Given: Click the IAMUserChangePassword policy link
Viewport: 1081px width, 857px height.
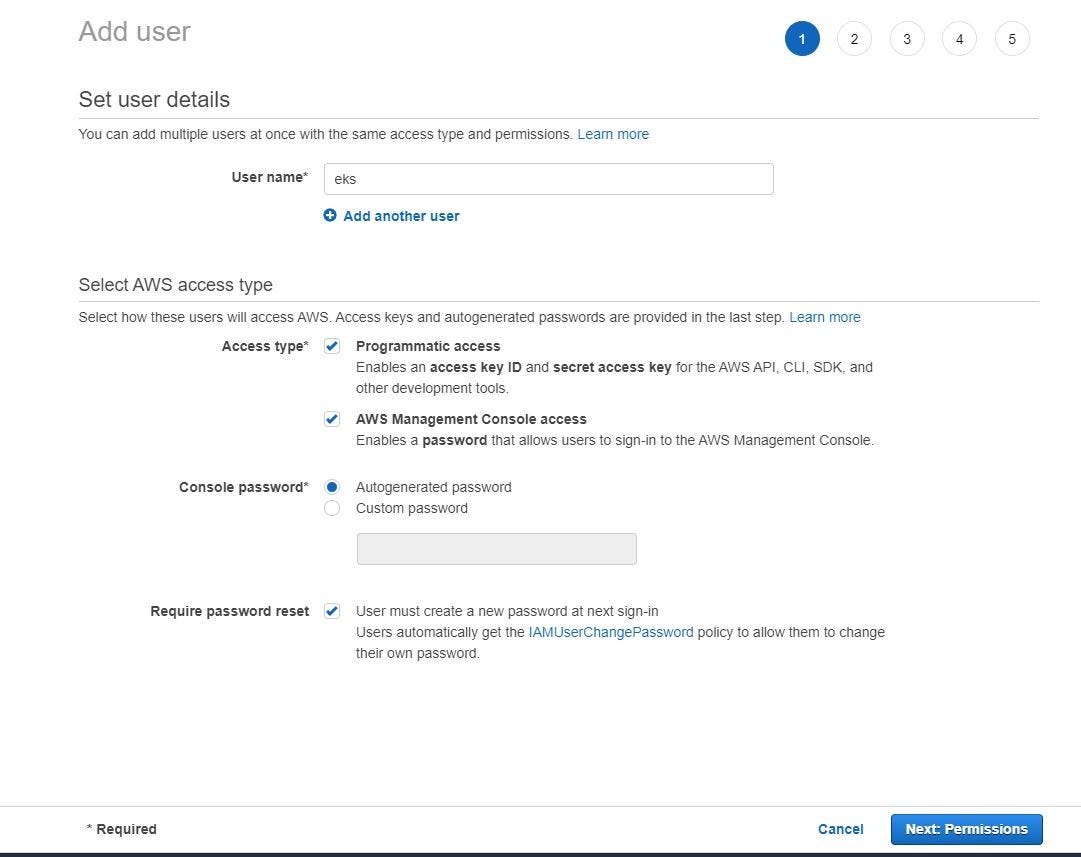Looking at the screenshot, I should coord(610,631).
